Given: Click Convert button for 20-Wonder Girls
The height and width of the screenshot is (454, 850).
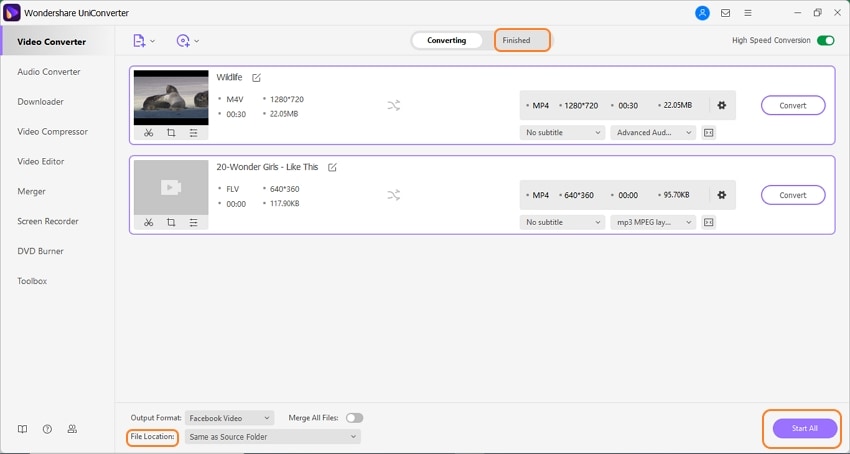Looking at the screenshot, I should pyautogui.click(x=793, y=195).
